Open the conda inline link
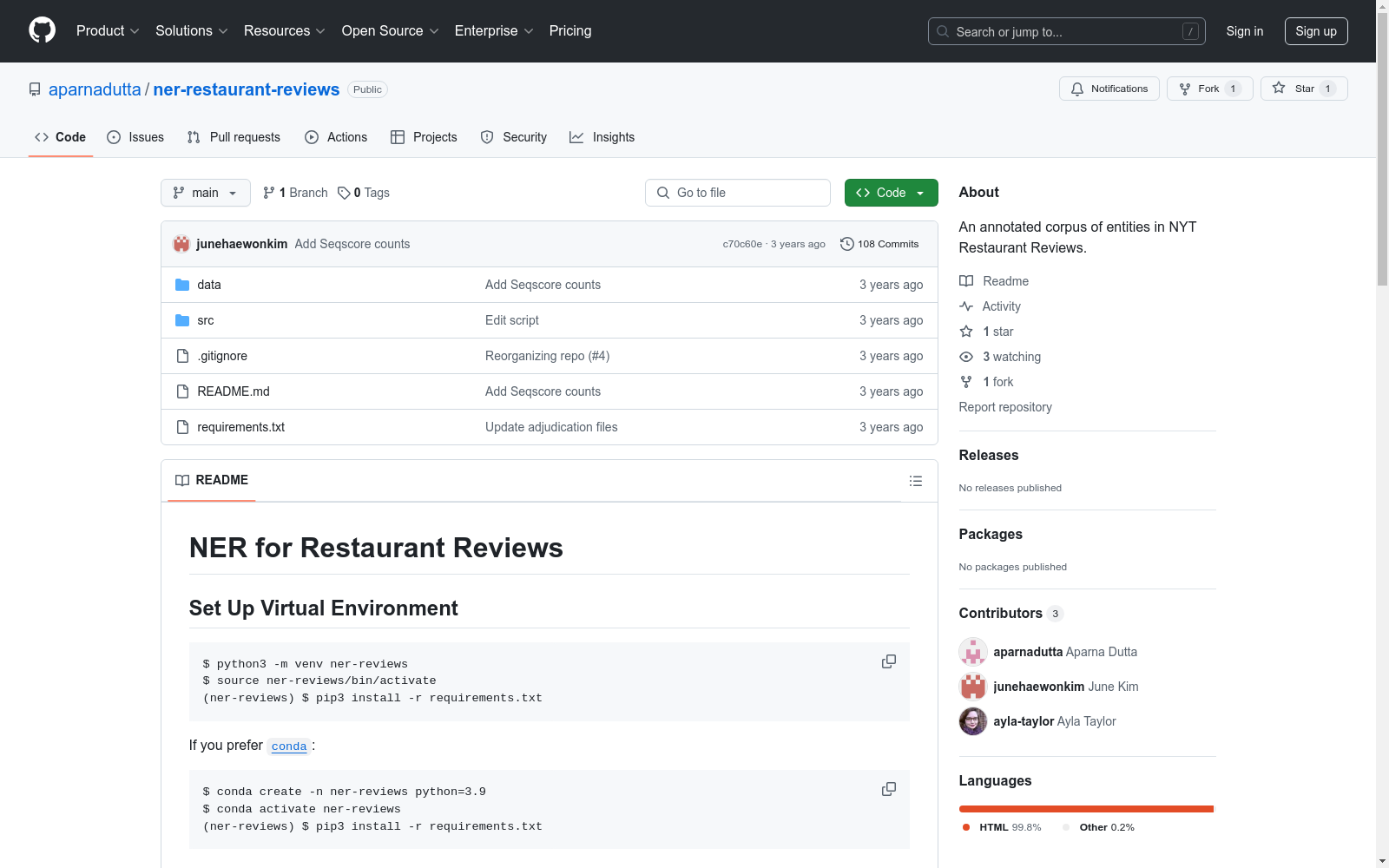 [x=289, y=746]
